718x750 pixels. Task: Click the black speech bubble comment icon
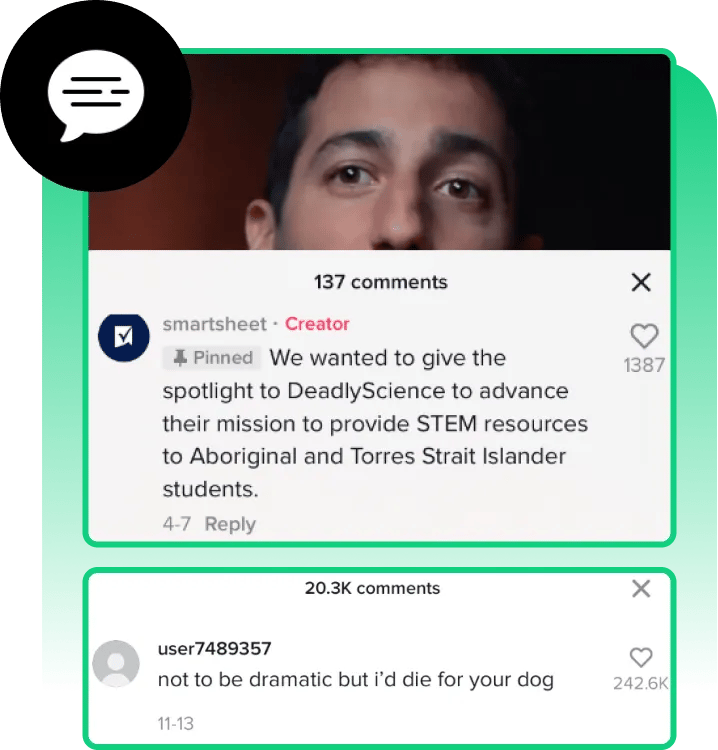96,96
